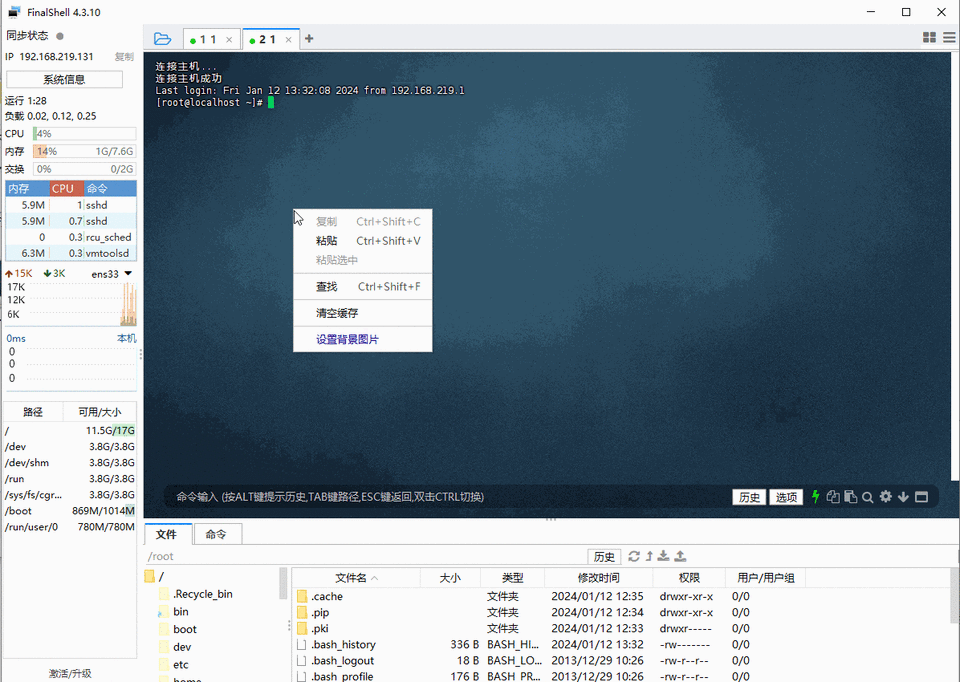Open the 选项 options button

pos(786,497)
